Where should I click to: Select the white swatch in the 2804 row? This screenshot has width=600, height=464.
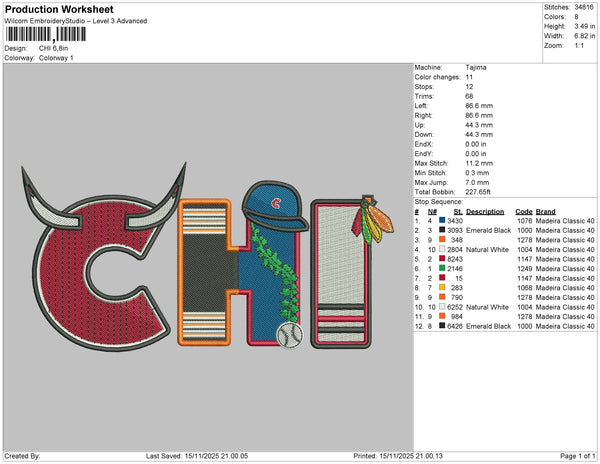click(x=442, y=249)
